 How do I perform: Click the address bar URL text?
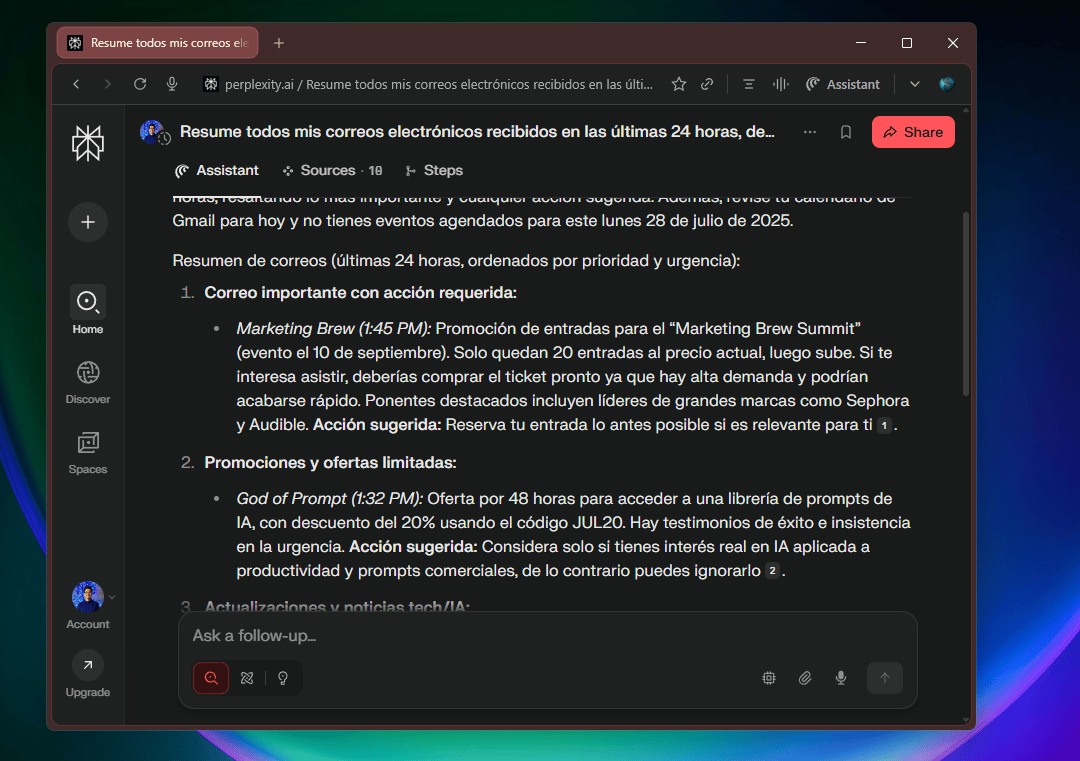tap(439, 84)
